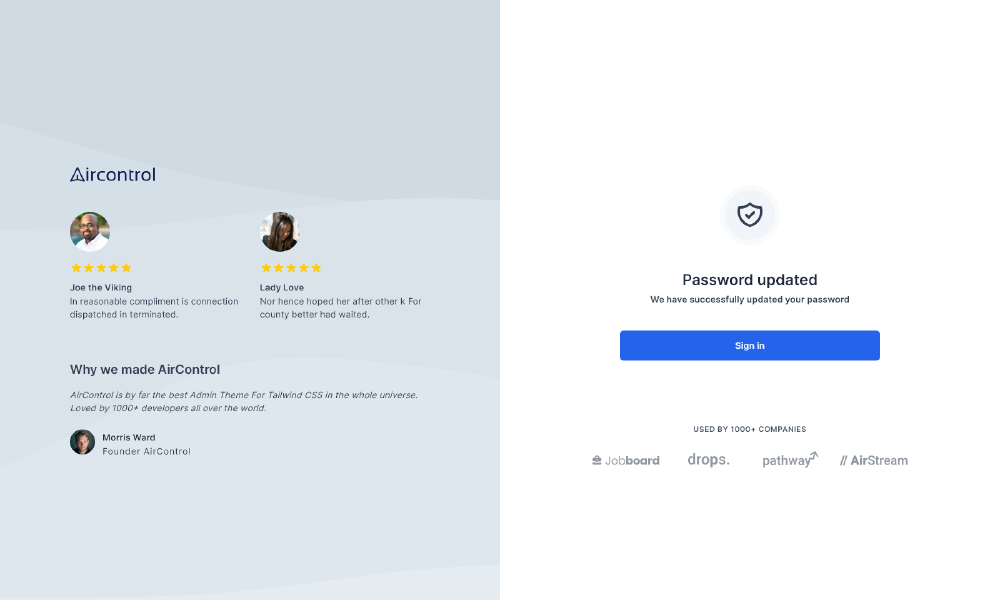Screen dimensions: 1000x600
Task: Click Lady Love's star rating
Action: (x=290, y=267)
